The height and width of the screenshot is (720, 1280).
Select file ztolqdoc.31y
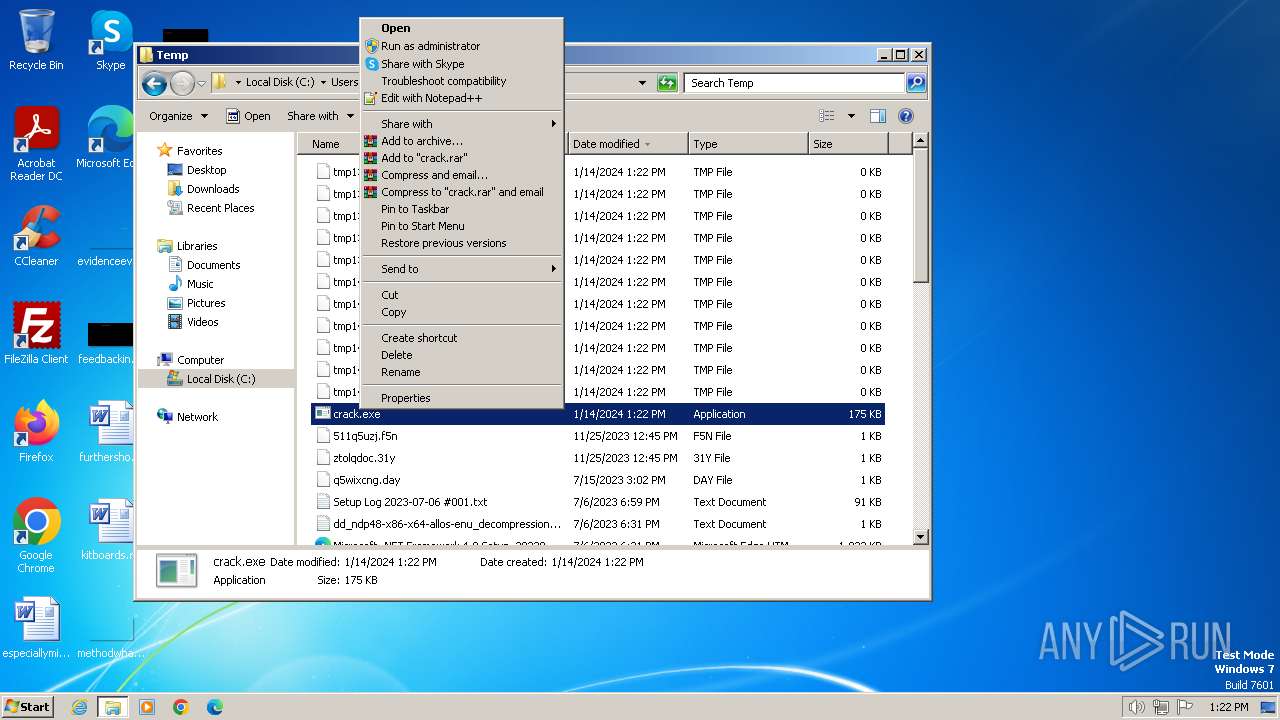(598, 458)
